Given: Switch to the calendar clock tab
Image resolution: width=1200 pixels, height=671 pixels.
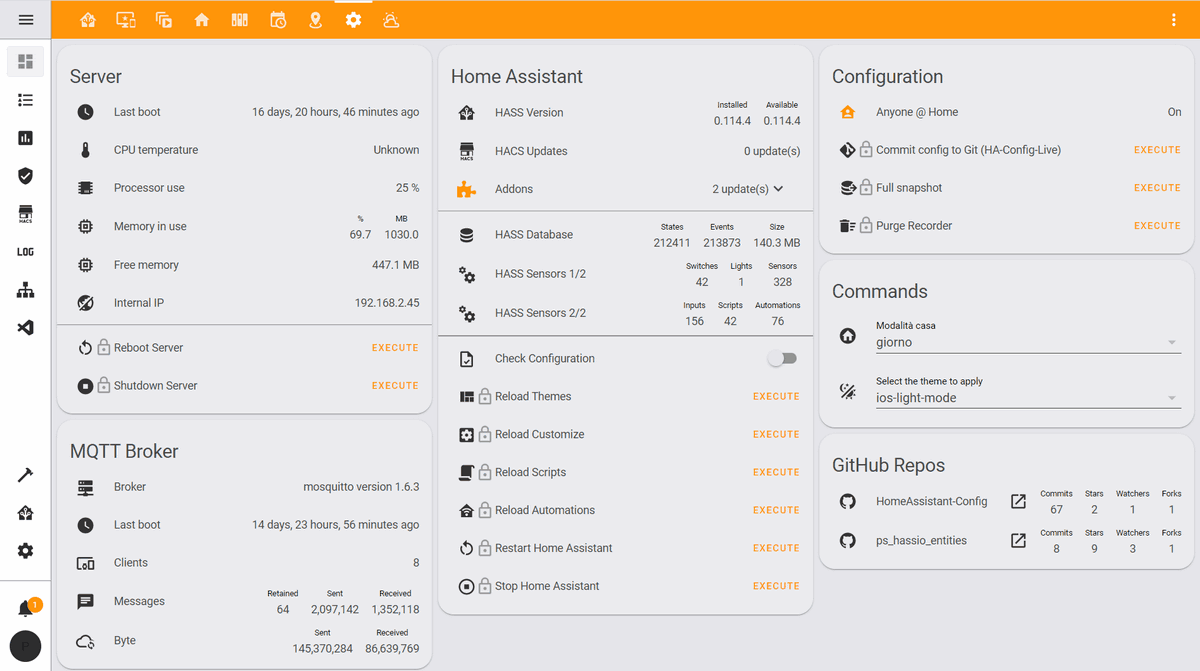Looking at the screenshot, I should 278,20.
